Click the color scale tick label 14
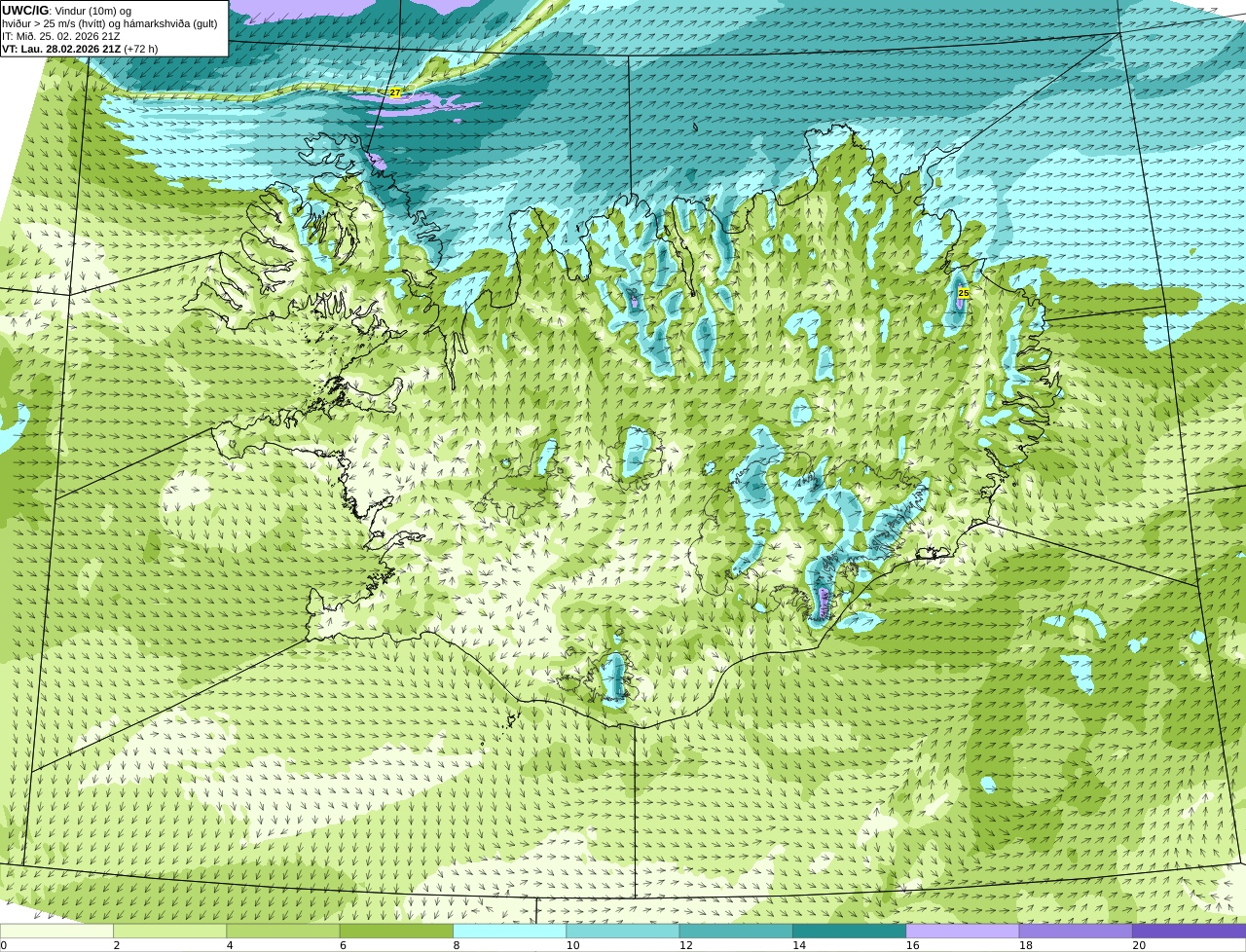The image size is (1246, 952). (x=799, y=945)
